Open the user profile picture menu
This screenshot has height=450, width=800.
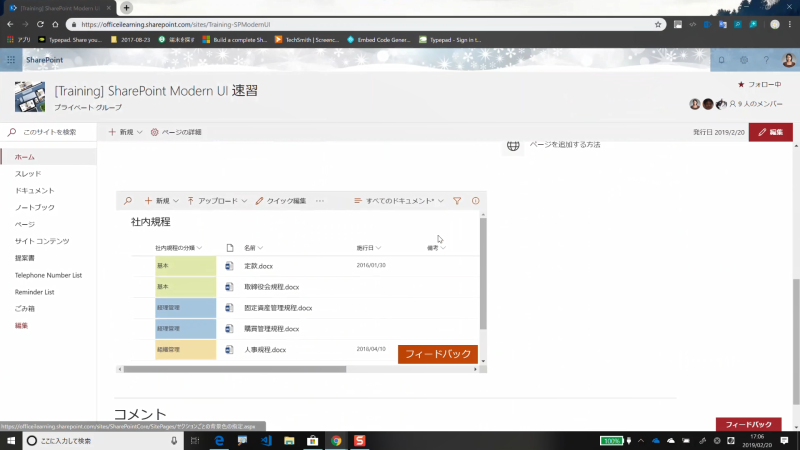coord(788,60)
